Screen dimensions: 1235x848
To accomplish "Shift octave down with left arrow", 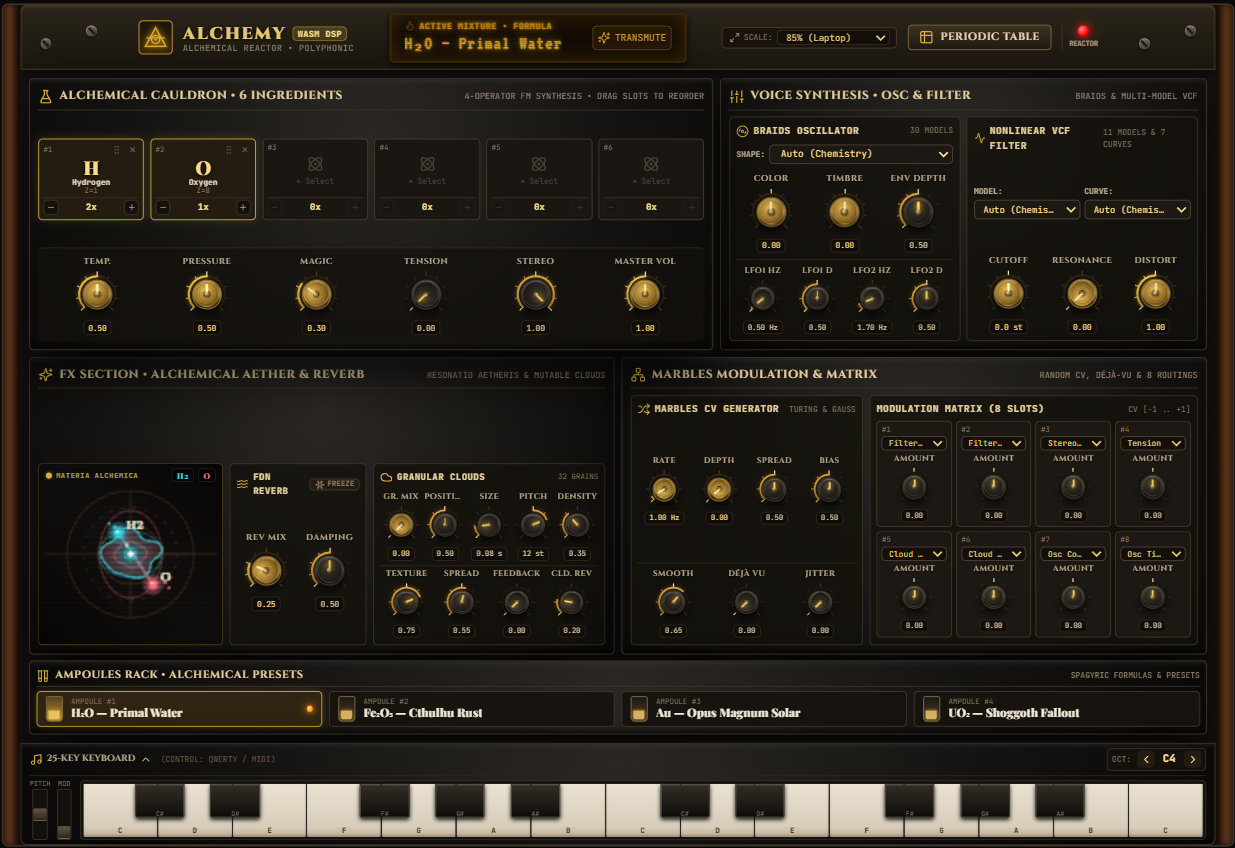I will click(x=1146, y=759).
